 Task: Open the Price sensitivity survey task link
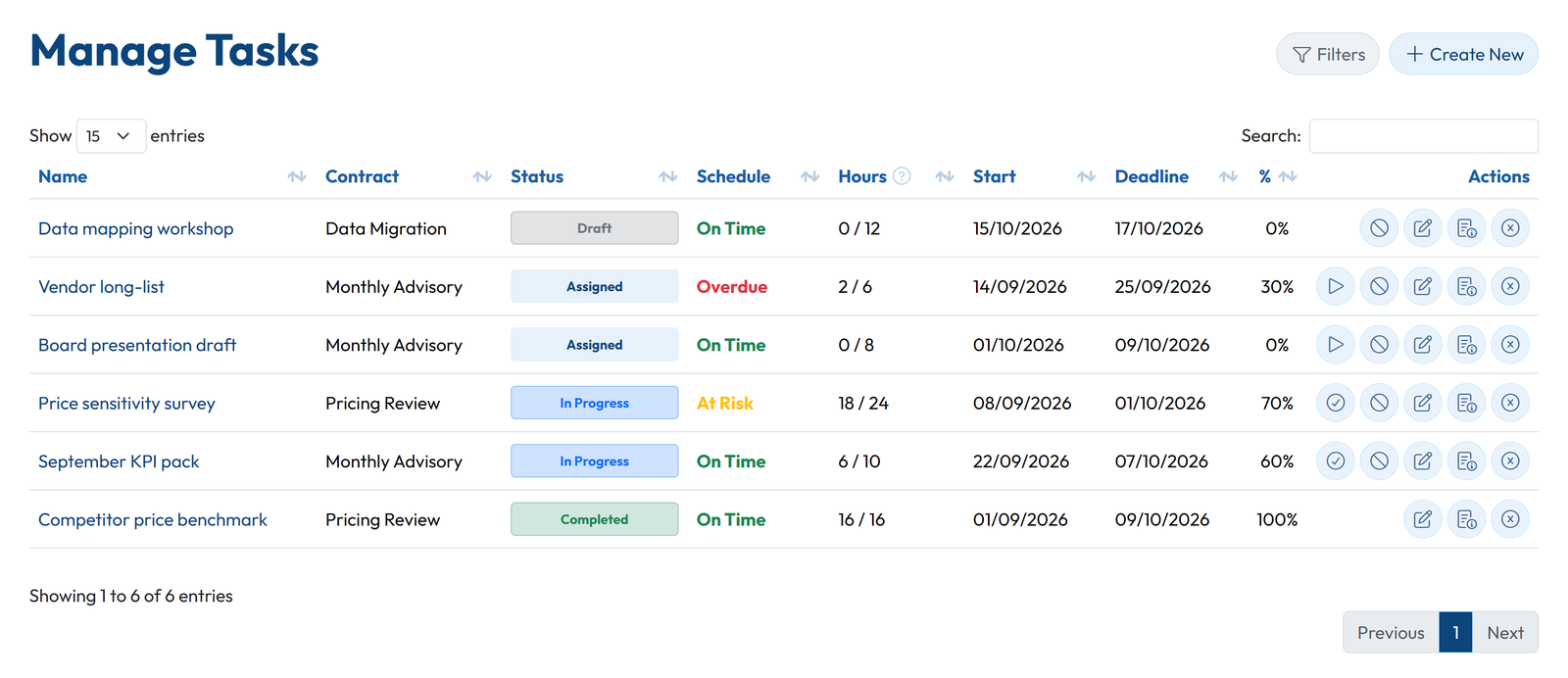point(126,403)
